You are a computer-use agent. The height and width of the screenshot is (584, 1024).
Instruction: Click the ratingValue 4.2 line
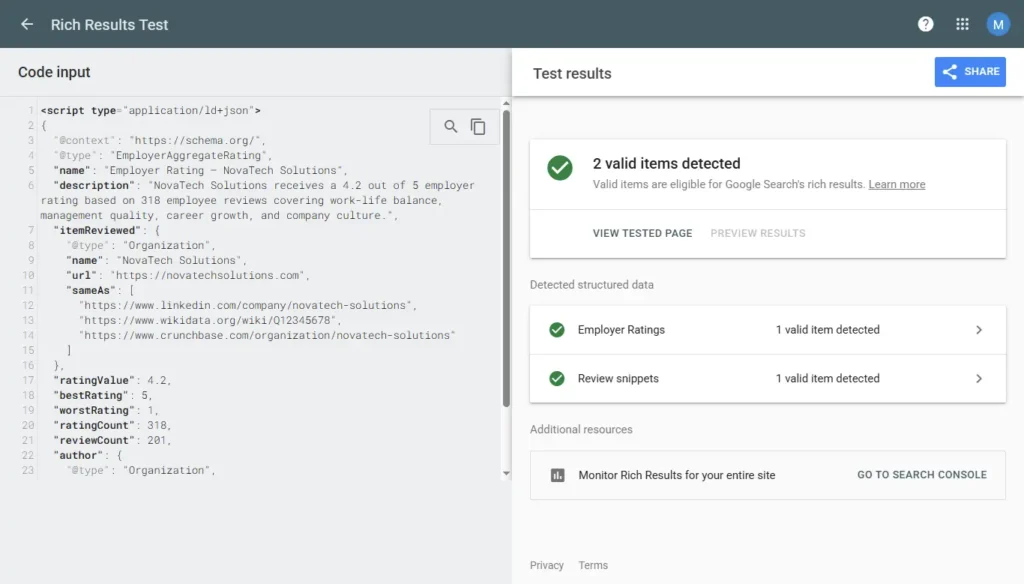click(112, 380)
